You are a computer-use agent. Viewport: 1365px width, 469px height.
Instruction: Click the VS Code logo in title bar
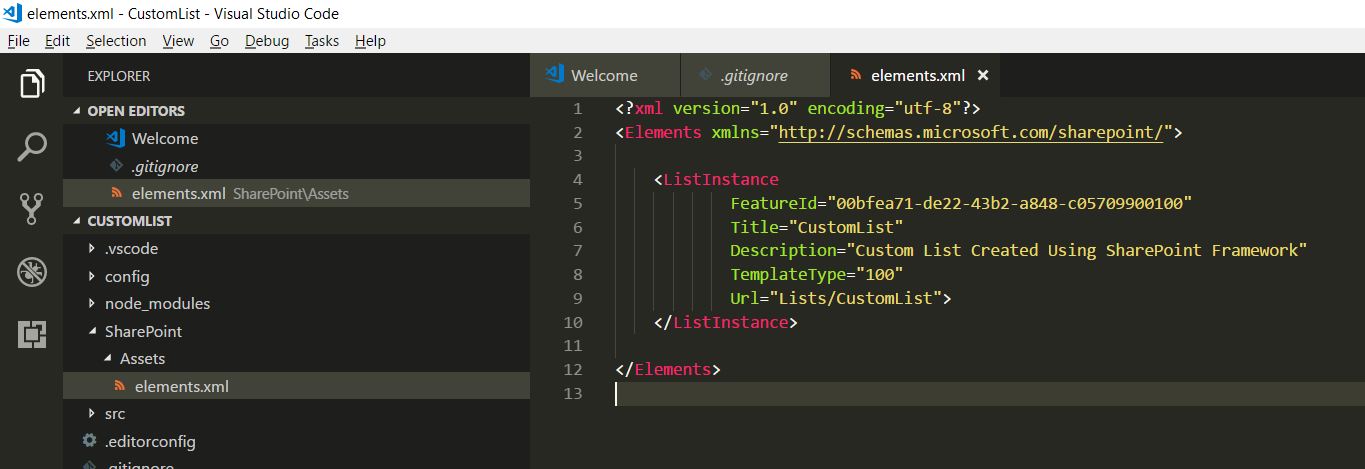click(13, 13)
